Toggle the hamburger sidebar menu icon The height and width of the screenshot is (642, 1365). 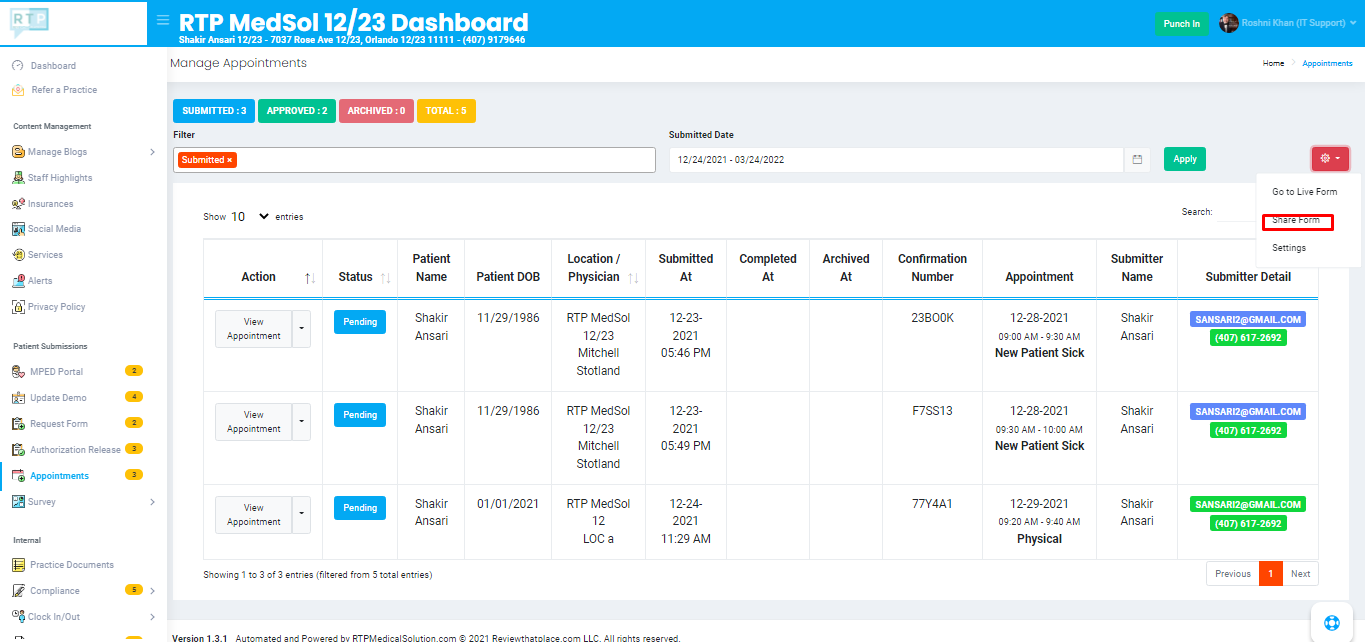[x=163, y=20]
